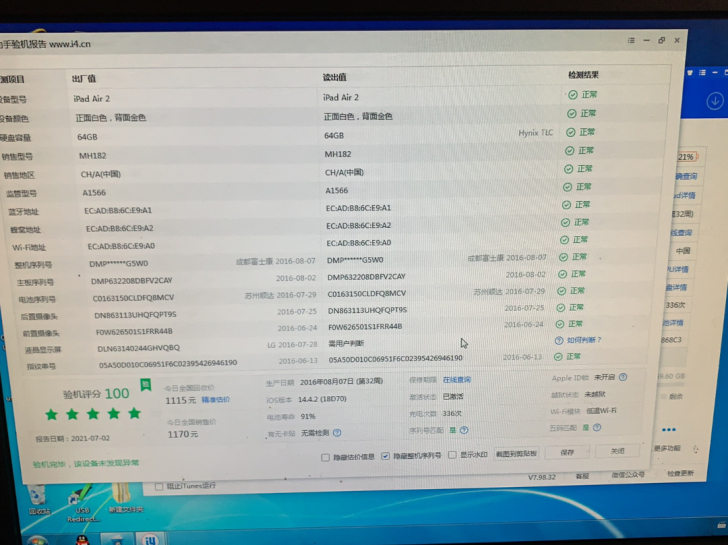The width and height of the screenshot is (728, 545).
Task: Click the 1115元 recycle price
Action: [x=180, y=400]
